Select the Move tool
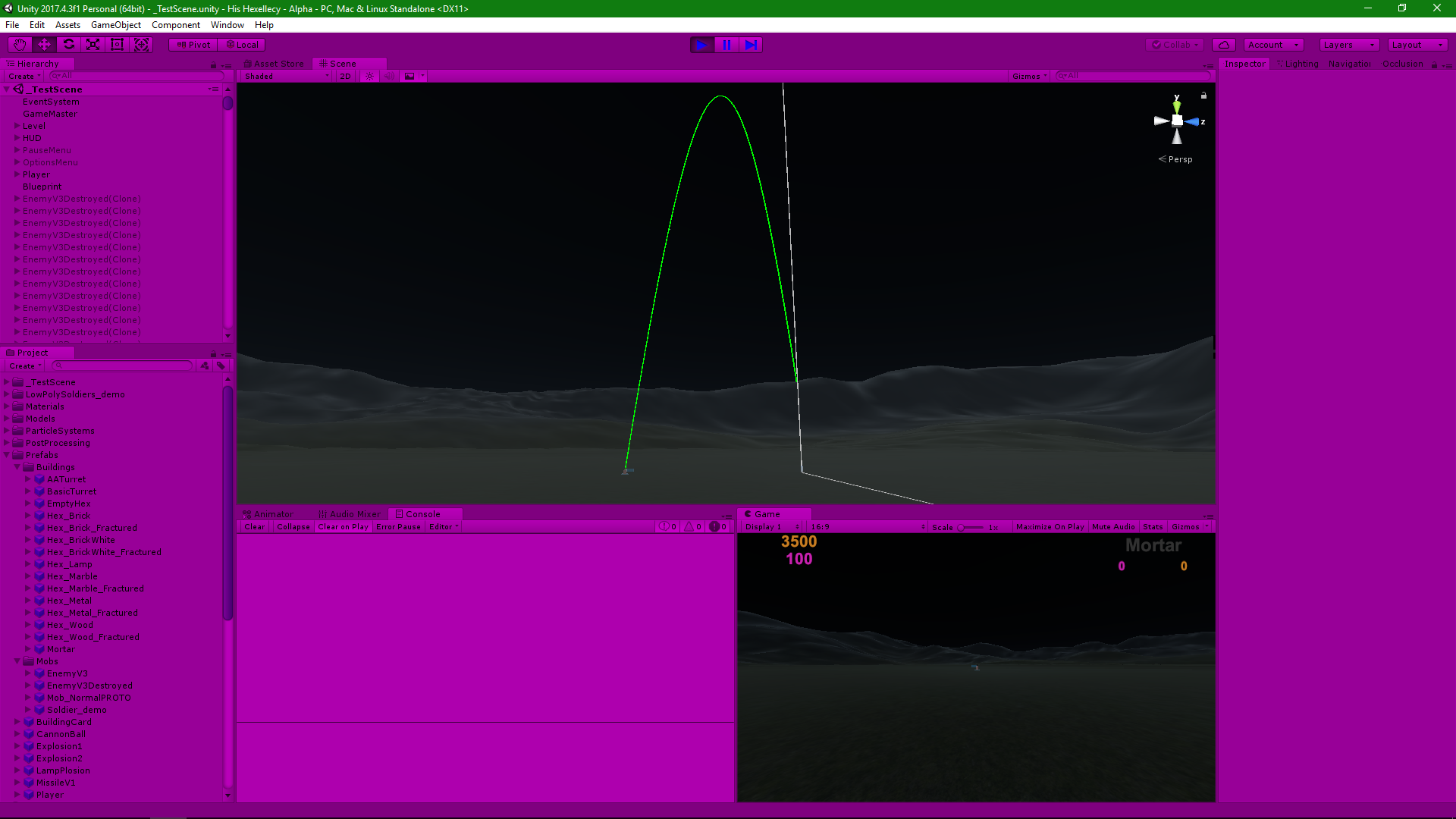This screenshot has height=819, width=1456. pos(43,45)
